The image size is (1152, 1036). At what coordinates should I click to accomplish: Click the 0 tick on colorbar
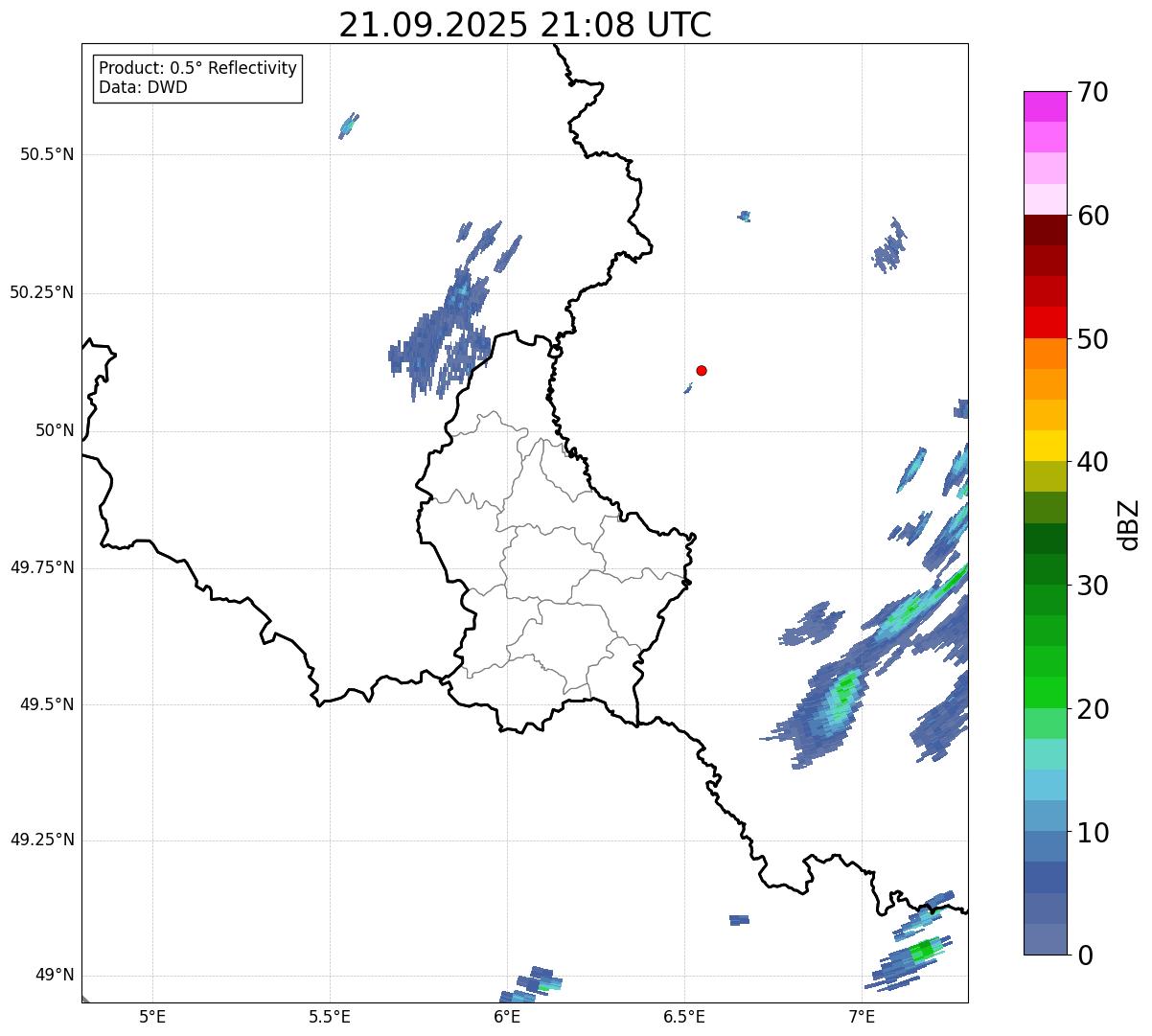coord(1085,955)
